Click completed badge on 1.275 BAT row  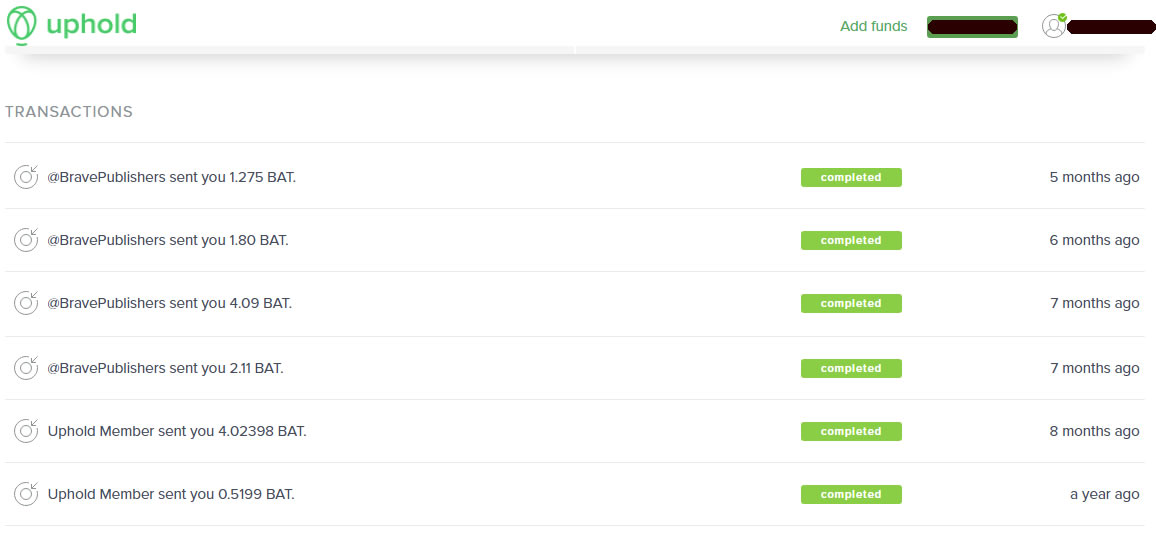pos(851,178)
